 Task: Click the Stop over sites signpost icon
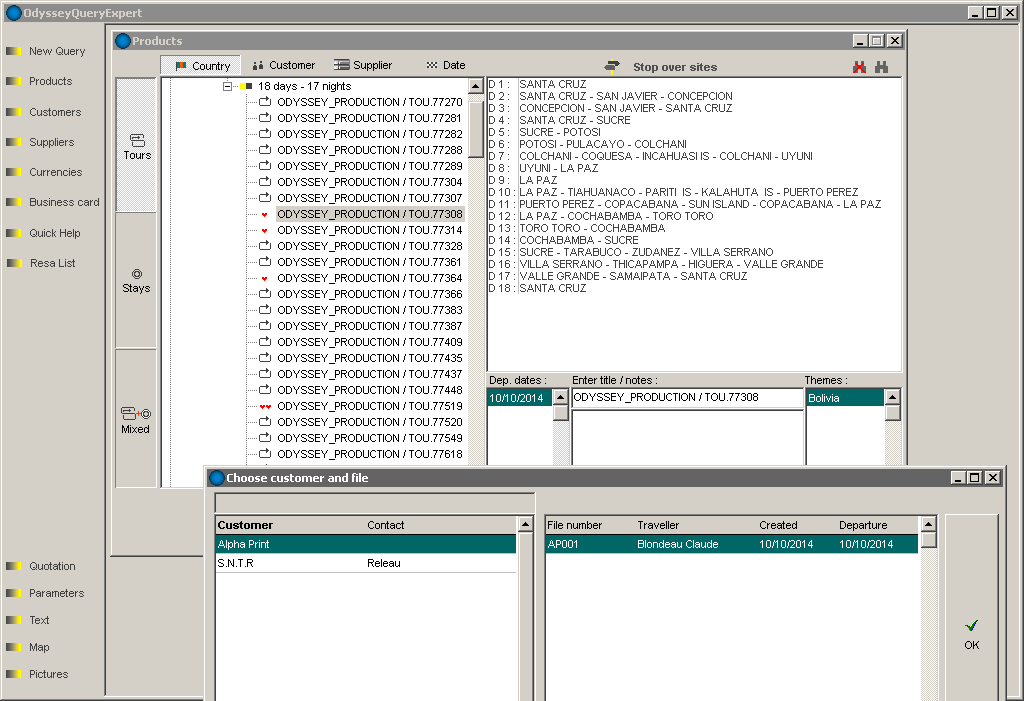pos(612,67)
